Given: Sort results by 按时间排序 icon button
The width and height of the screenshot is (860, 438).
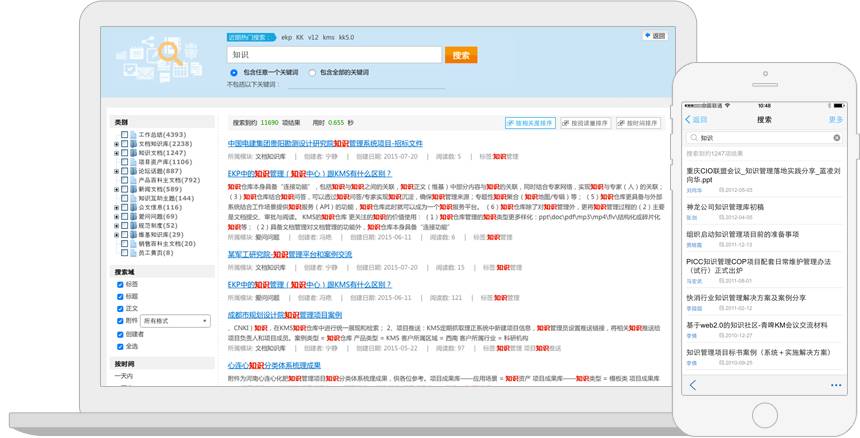Looking at the screenshot, I should (638, 123).
